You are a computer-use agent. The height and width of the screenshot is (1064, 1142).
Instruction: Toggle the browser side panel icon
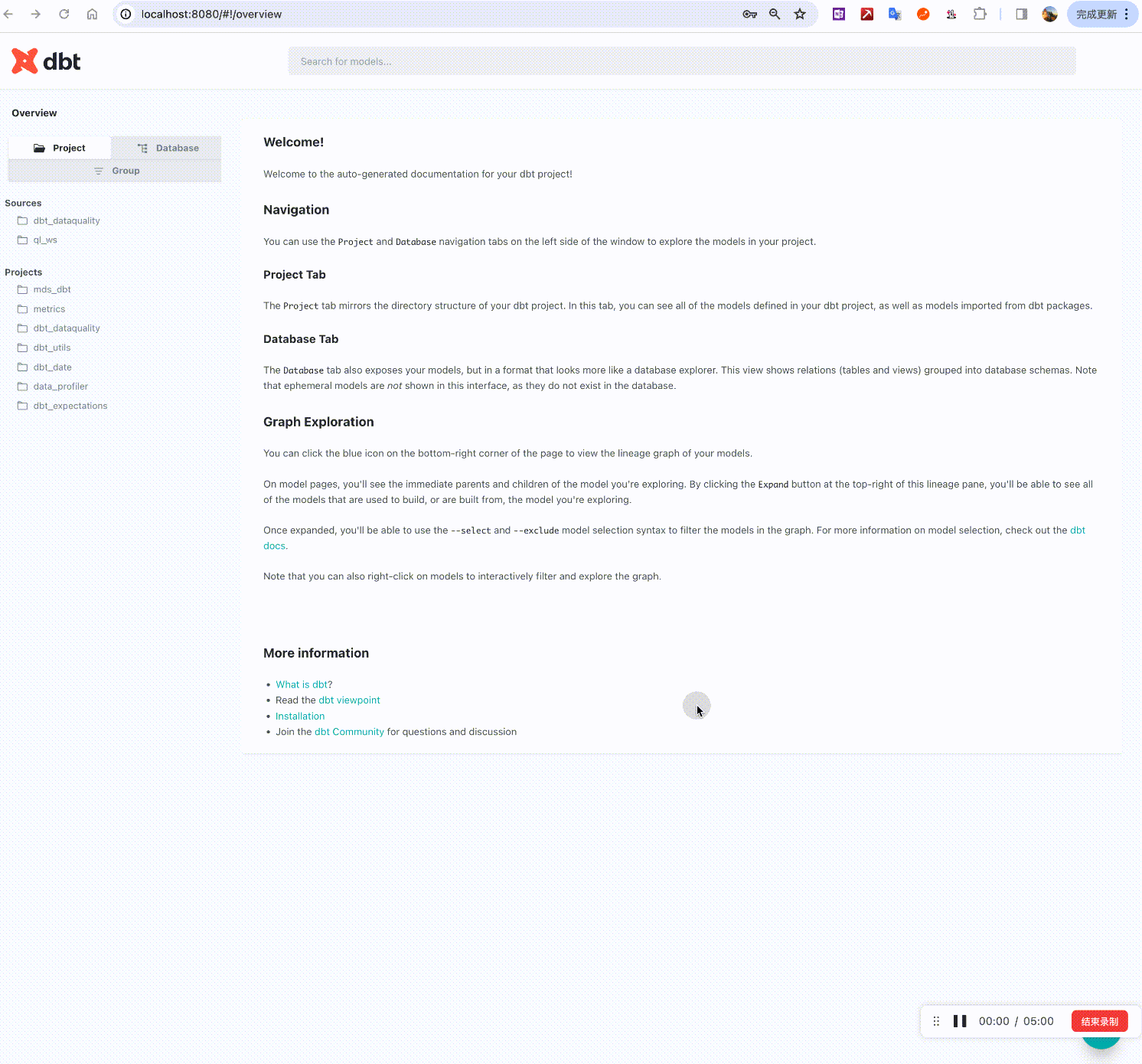click(1021, 14)
